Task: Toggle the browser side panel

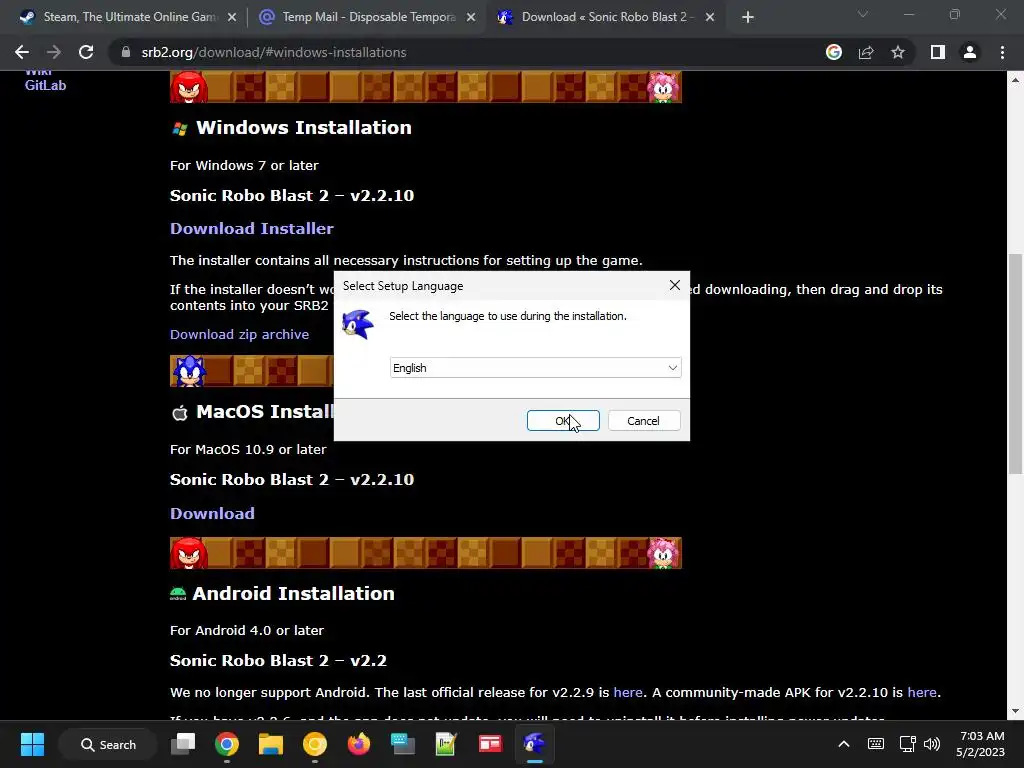Action: [x=938, y=52]
